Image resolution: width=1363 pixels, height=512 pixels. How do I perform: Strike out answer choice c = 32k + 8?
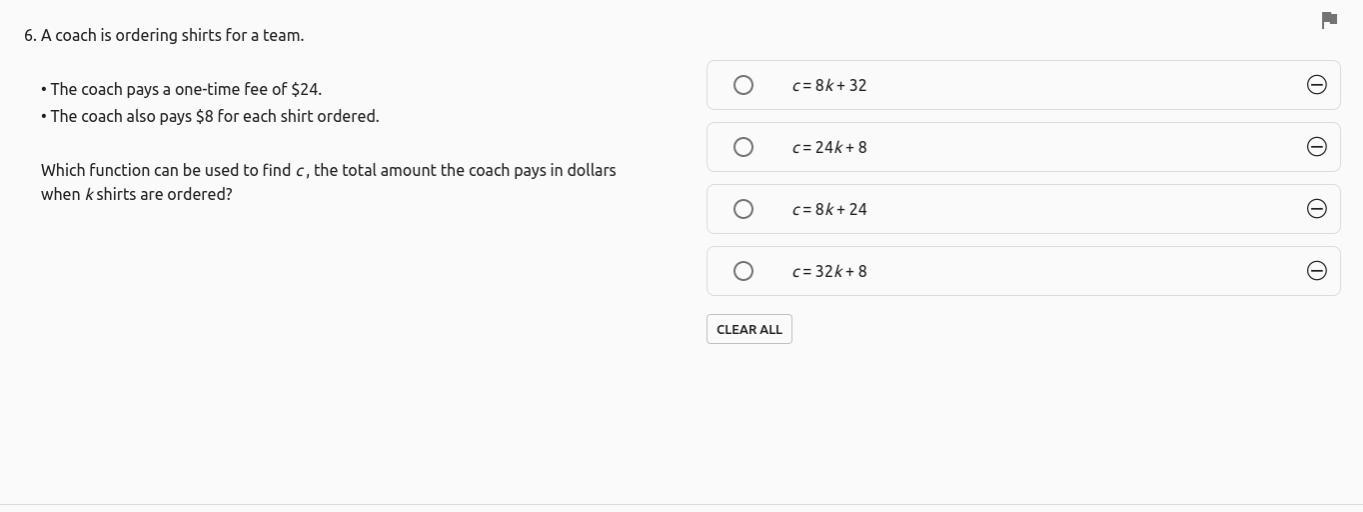pyautogui.click(x=1316, y=271)
